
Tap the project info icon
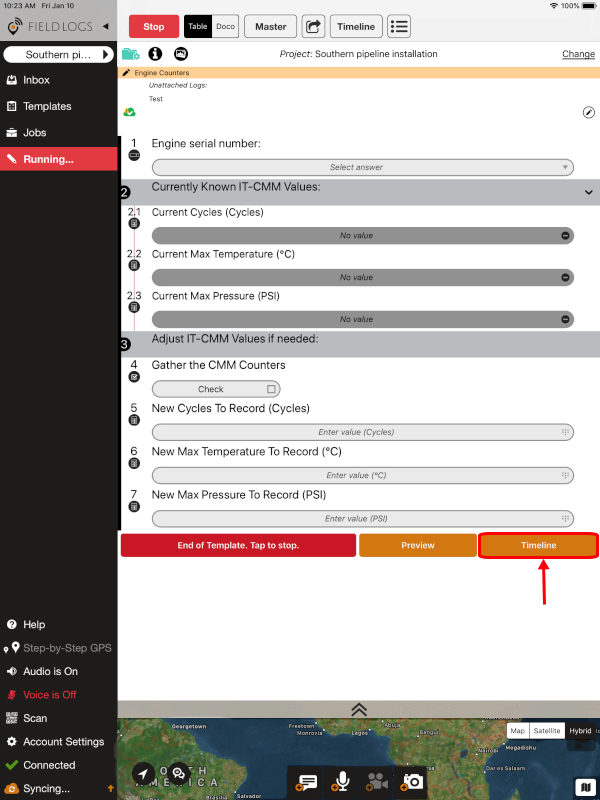(155, 54)
